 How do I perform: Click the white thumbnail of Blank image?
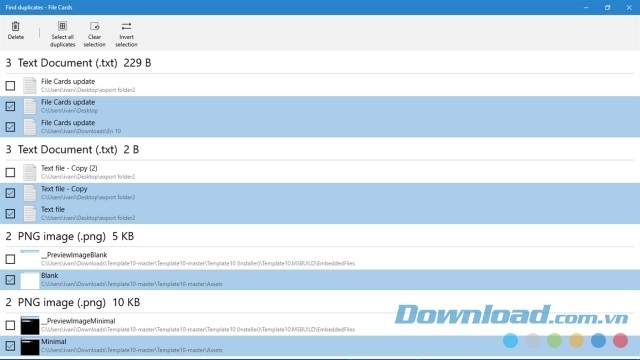coord(30,280)
